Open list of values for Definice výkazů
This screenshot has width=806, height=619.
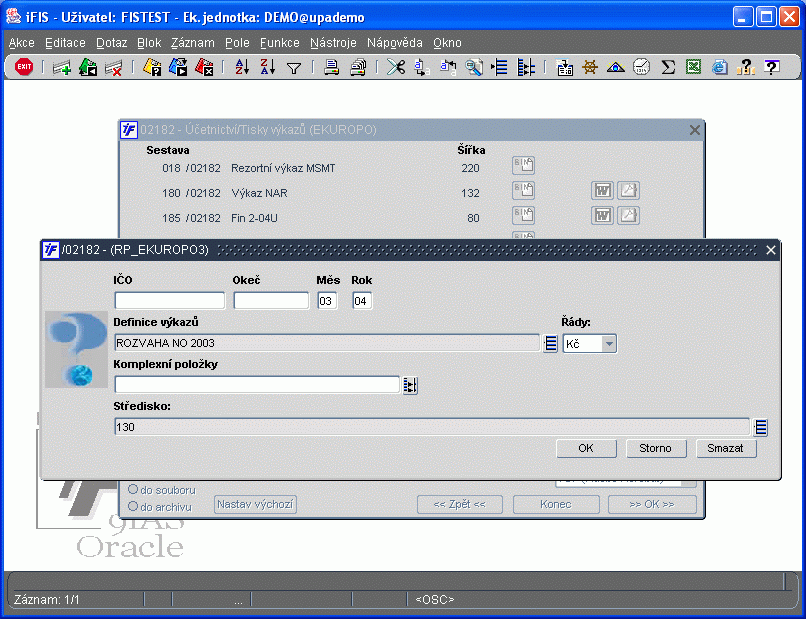click(x=550, y=343)
